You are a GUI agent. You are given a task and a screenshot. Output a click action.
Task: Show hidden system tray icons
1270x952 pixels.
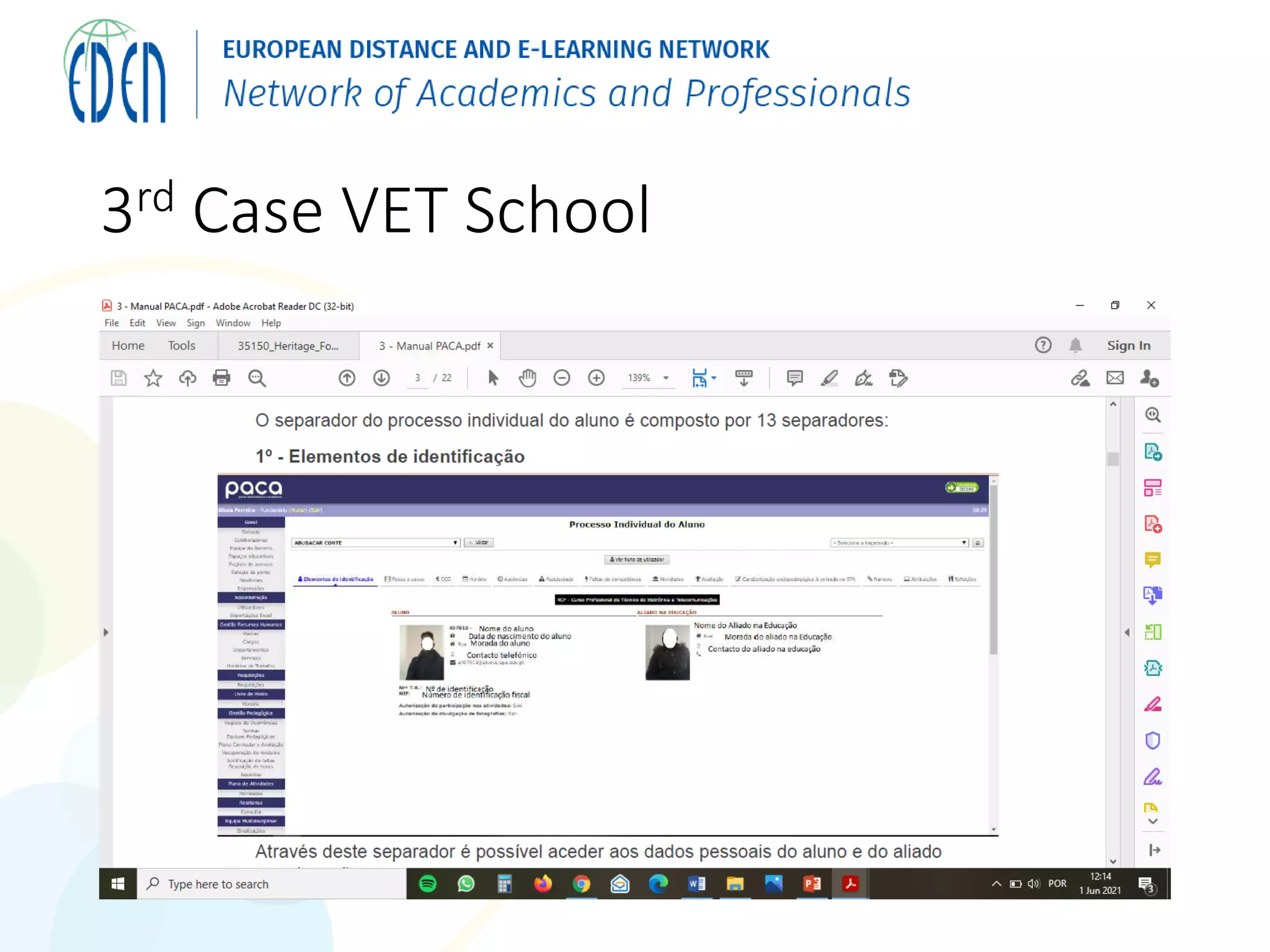[x=996, y=884]
